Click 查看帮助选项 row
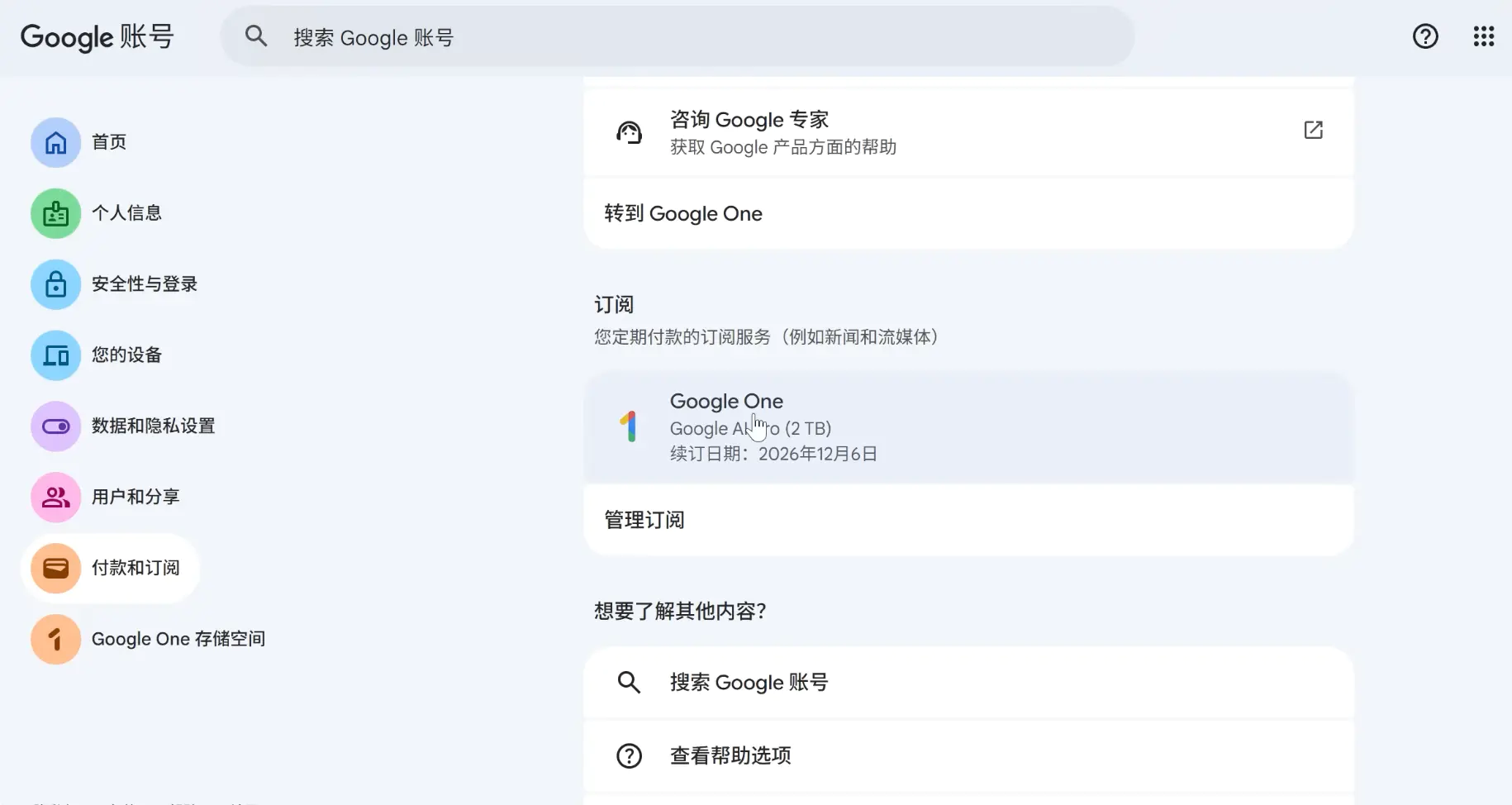Screen dimensions: 1512x805 point(730,755)
